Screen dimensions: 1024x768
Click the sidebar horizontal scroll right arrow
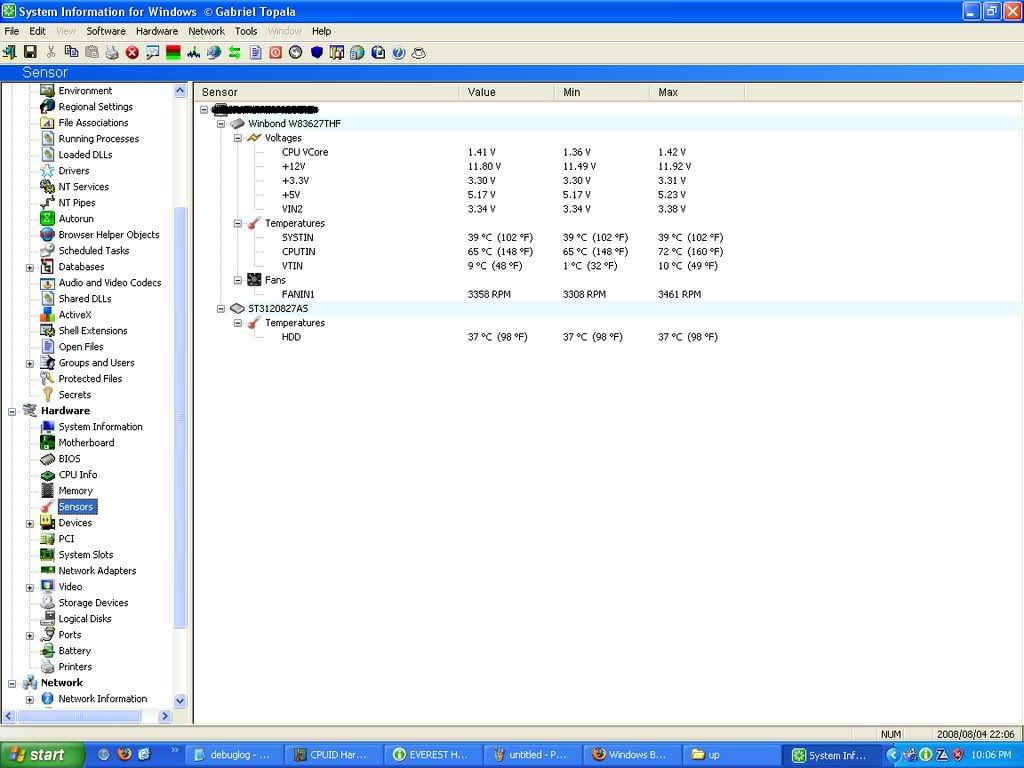165,716
